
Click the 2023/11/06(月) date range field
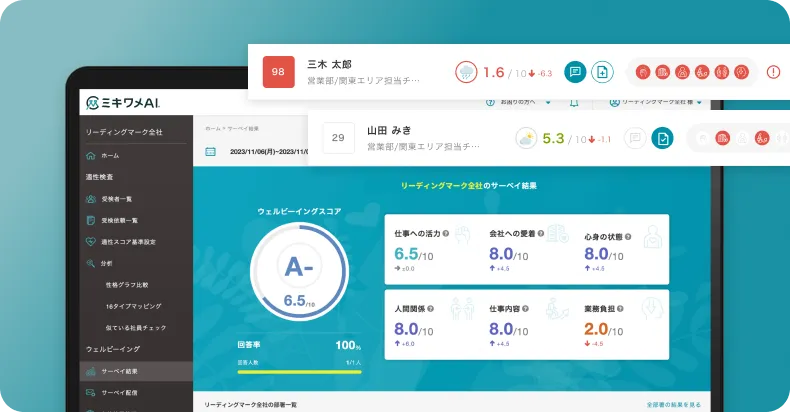(x=269, y=152)
